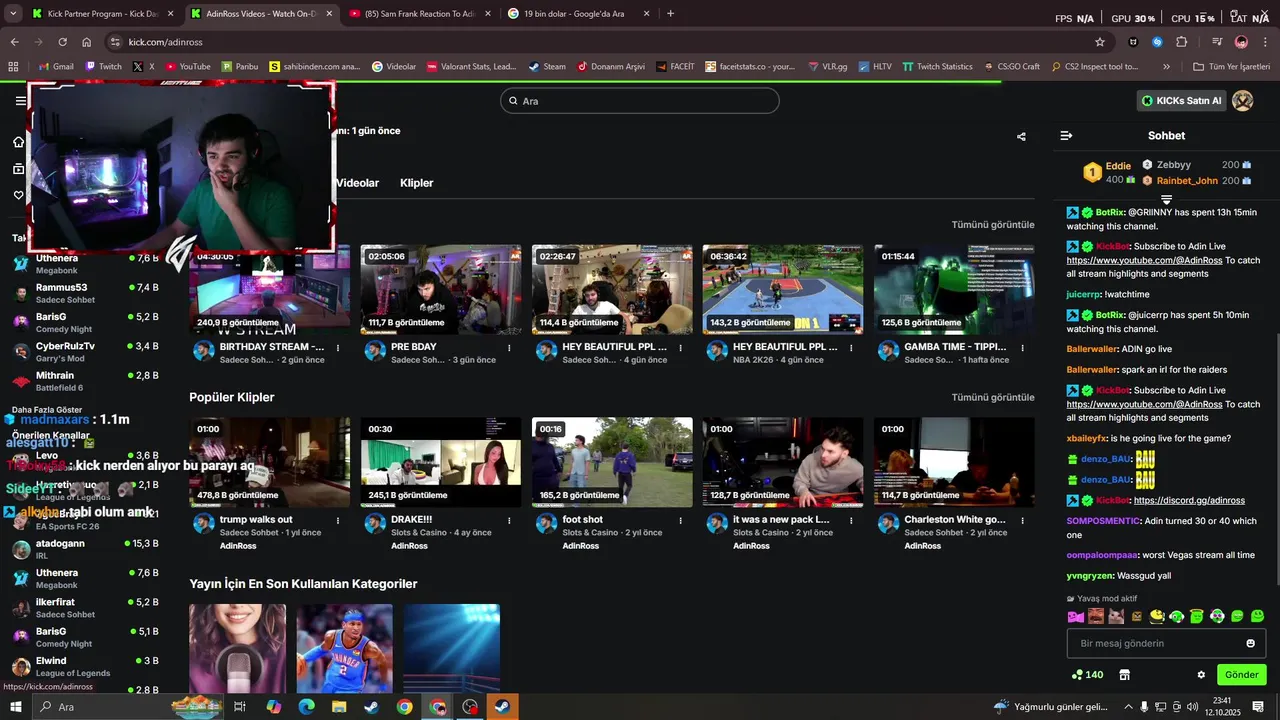Open options menu for trump walks out clip
The image size is (1280, 720).
point(338,520)
